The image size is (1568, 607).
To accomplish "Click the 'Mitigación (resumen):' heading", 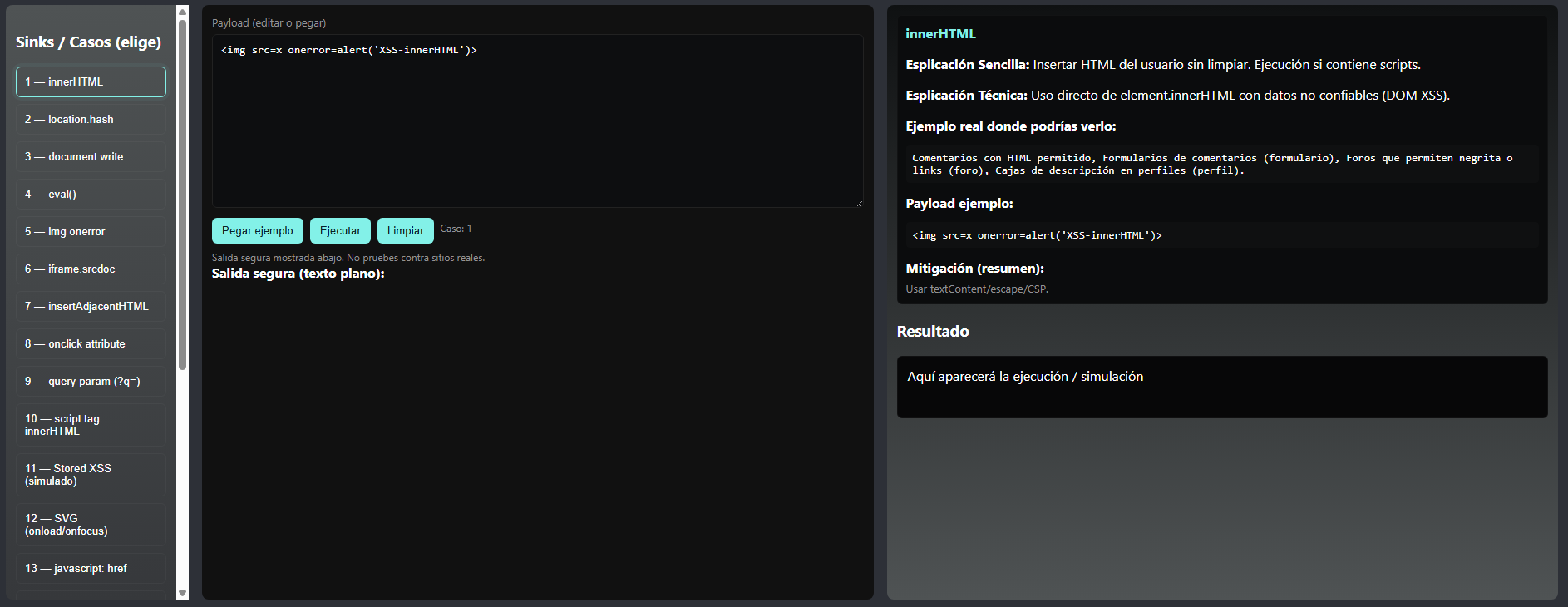I will pyautogui.click(x=974, y=269).
